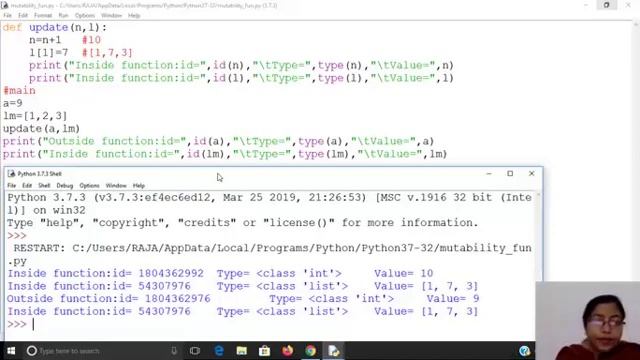This screenshot has height=360, width=640.
Task: Open Microsoft Store from the taskbar
Action: (264, 351)
